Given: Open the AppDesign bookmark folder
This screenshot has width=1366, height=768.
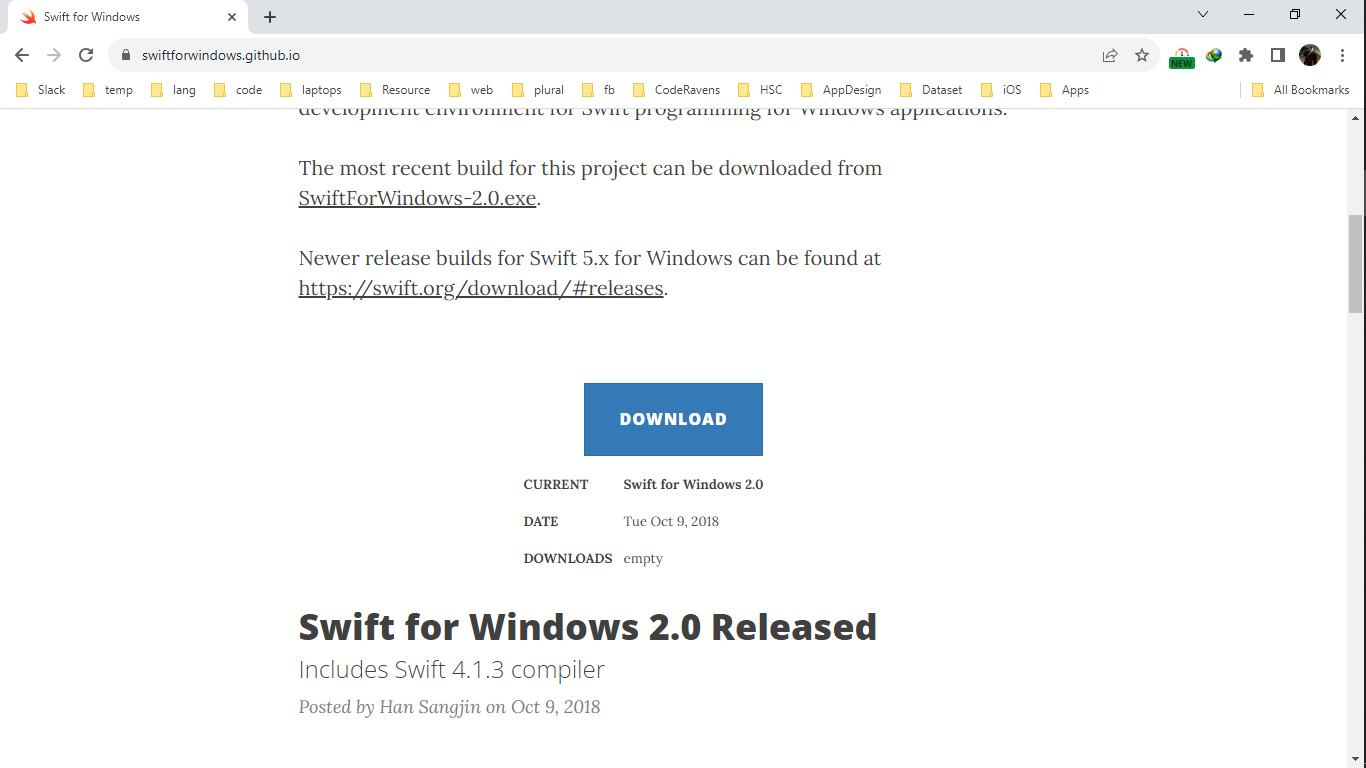Looking at the screenshot, I should click(841, 90).
